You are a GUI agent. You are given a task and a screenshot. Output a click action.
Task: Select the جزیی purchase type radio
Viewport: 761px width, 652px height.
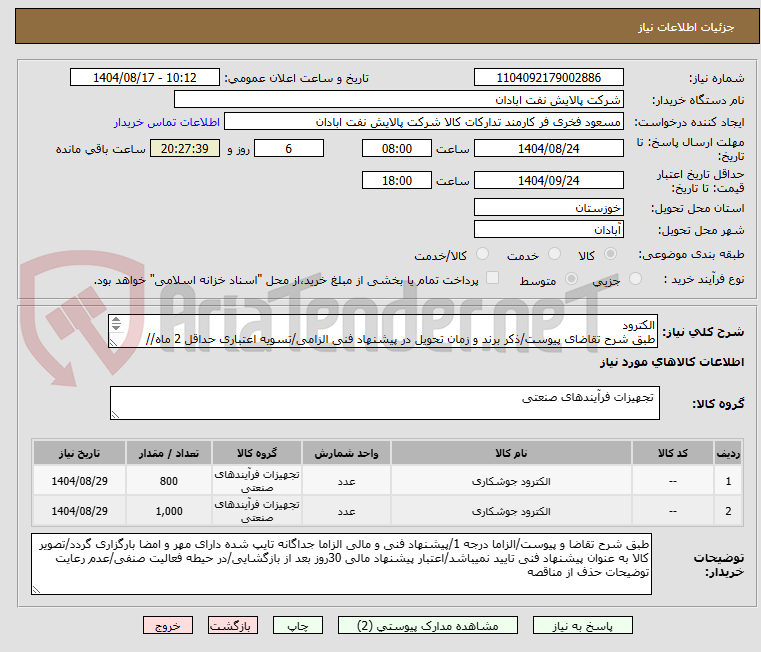[635, 279]
